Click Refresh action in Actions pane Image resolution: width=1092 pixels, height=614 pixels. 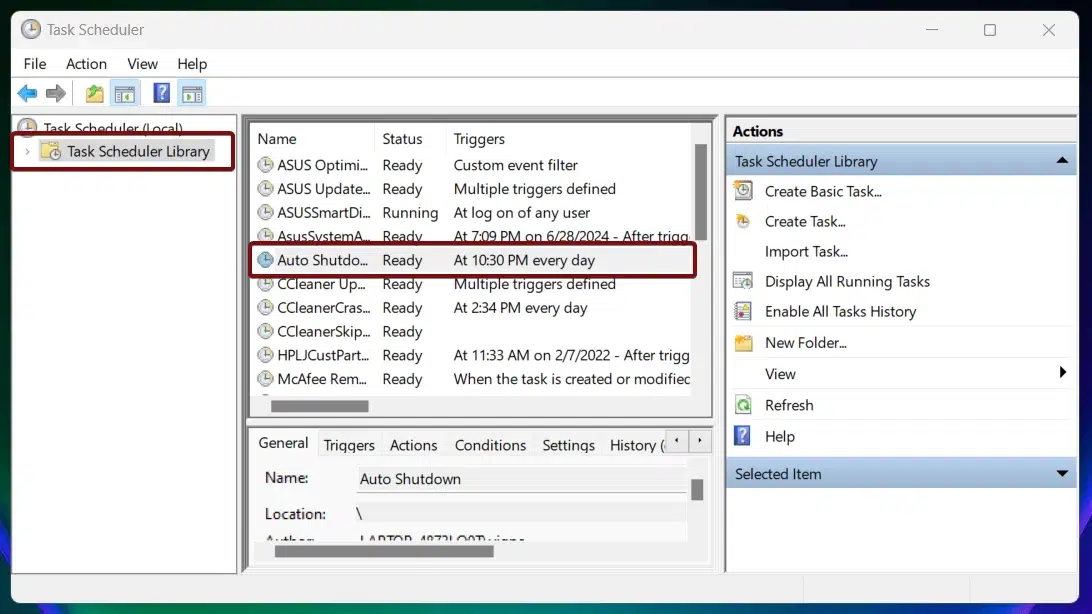789,405
